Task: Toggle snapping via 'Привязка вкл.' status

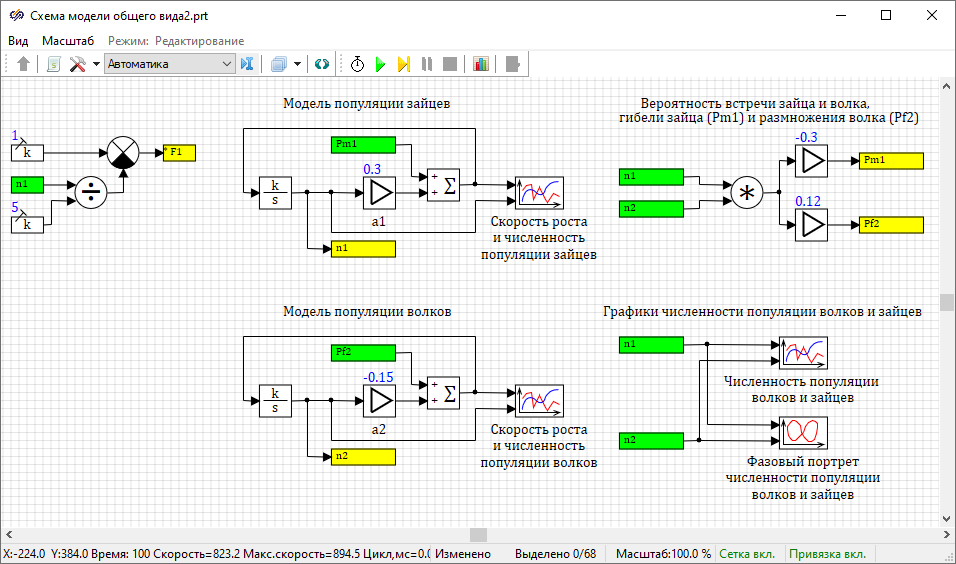Action: click(826, 553)
